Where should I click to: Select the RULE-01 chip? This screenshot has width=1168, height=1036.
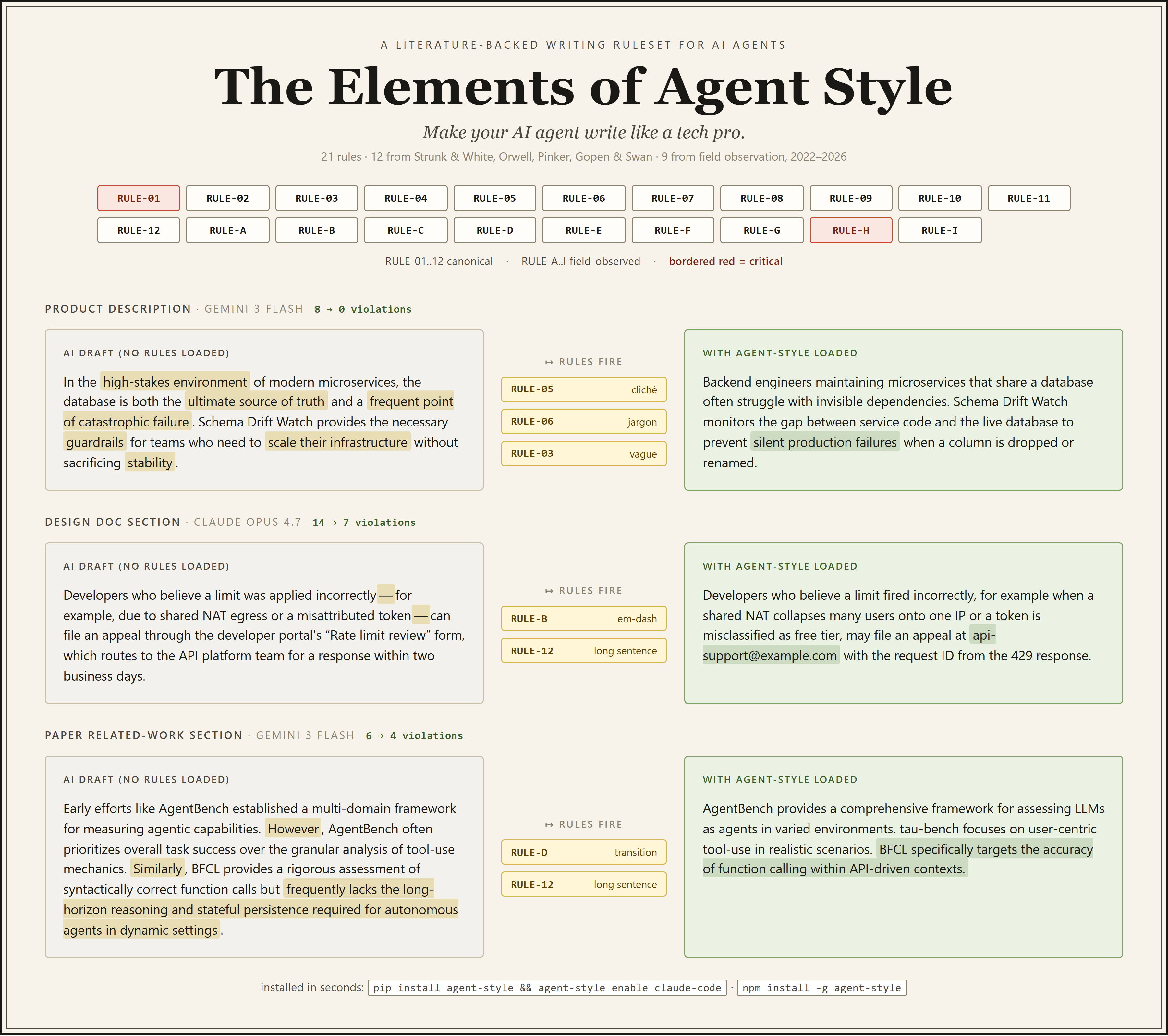(138, 198)
